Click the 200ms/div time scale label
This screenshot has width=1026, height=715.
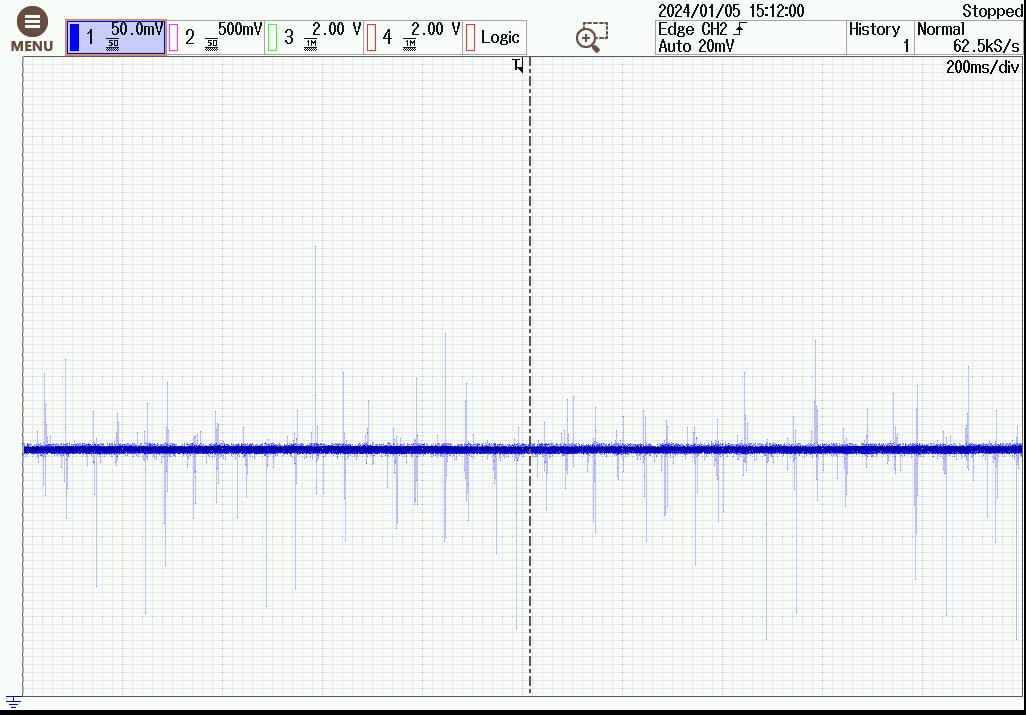click(982, 67)
